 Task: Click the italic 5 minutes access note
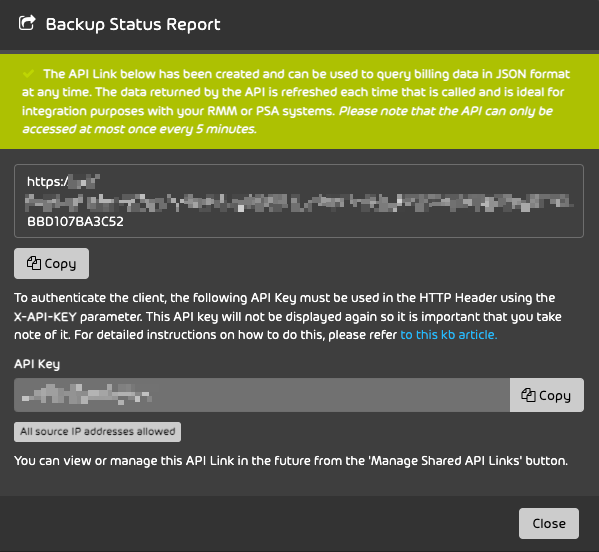pyautogui.click(x=287, y=120)
